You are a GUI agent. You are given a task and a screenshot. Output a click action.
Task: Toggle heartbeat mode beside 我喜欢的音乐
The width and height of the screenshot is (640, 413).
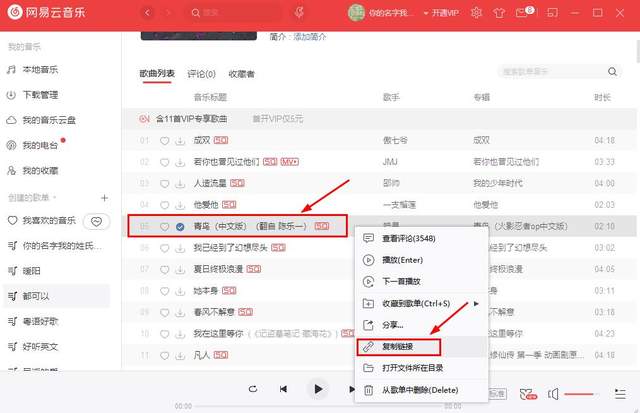96,222
